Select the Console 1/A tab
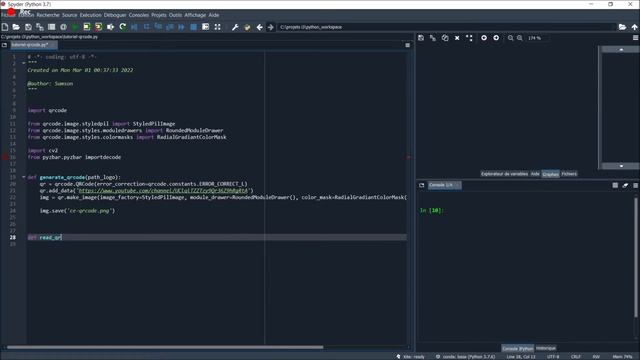The width and height of the screenshot is (640, 360). point(444,185)
